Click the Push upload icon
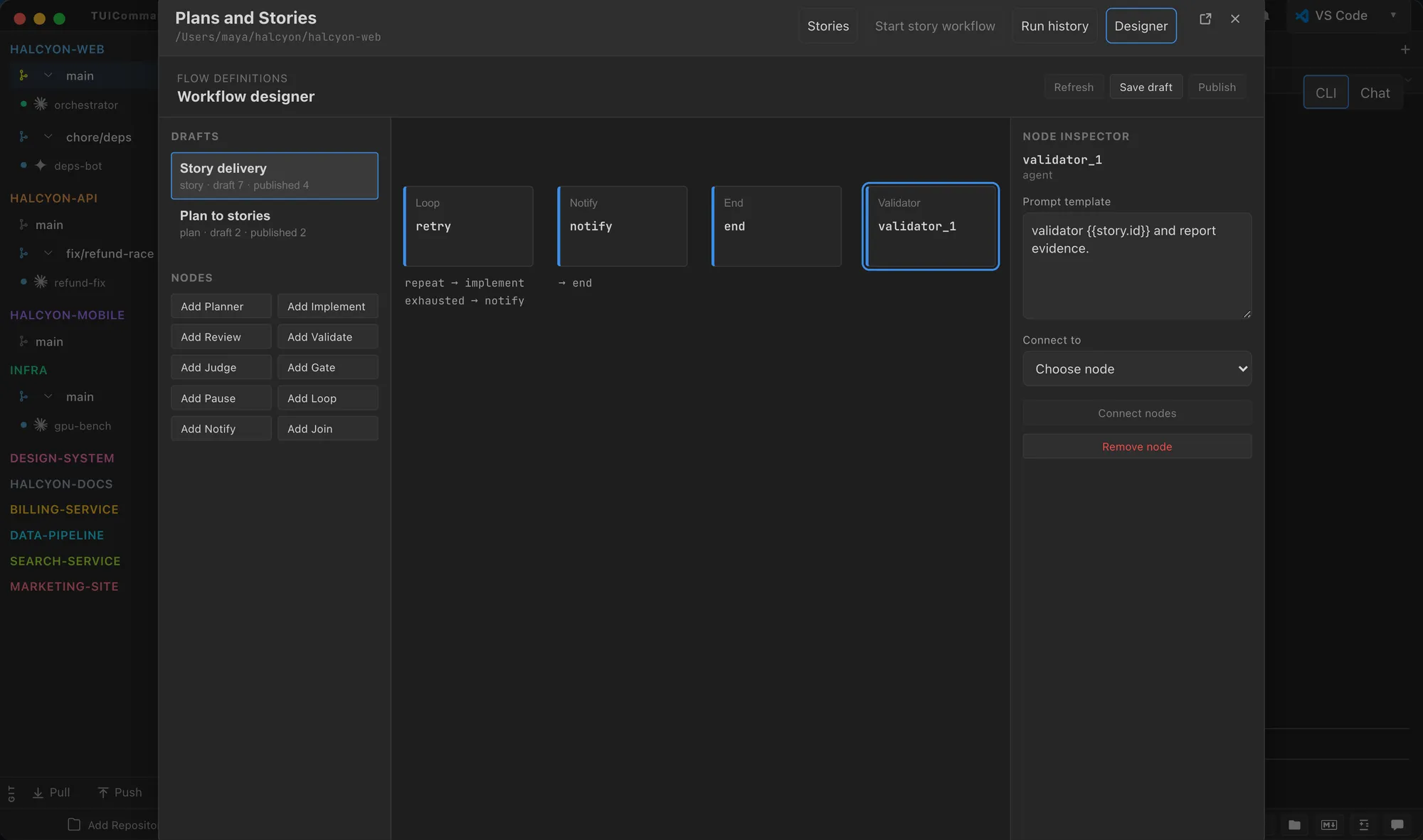 click(x=103, y=792)
